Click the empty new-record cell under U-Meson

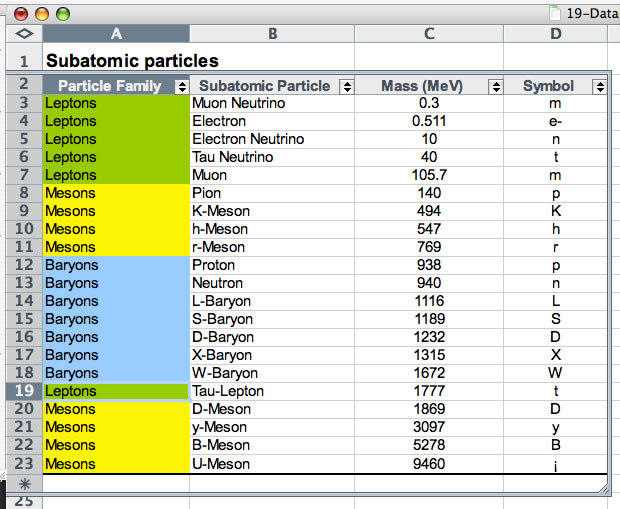272,484
